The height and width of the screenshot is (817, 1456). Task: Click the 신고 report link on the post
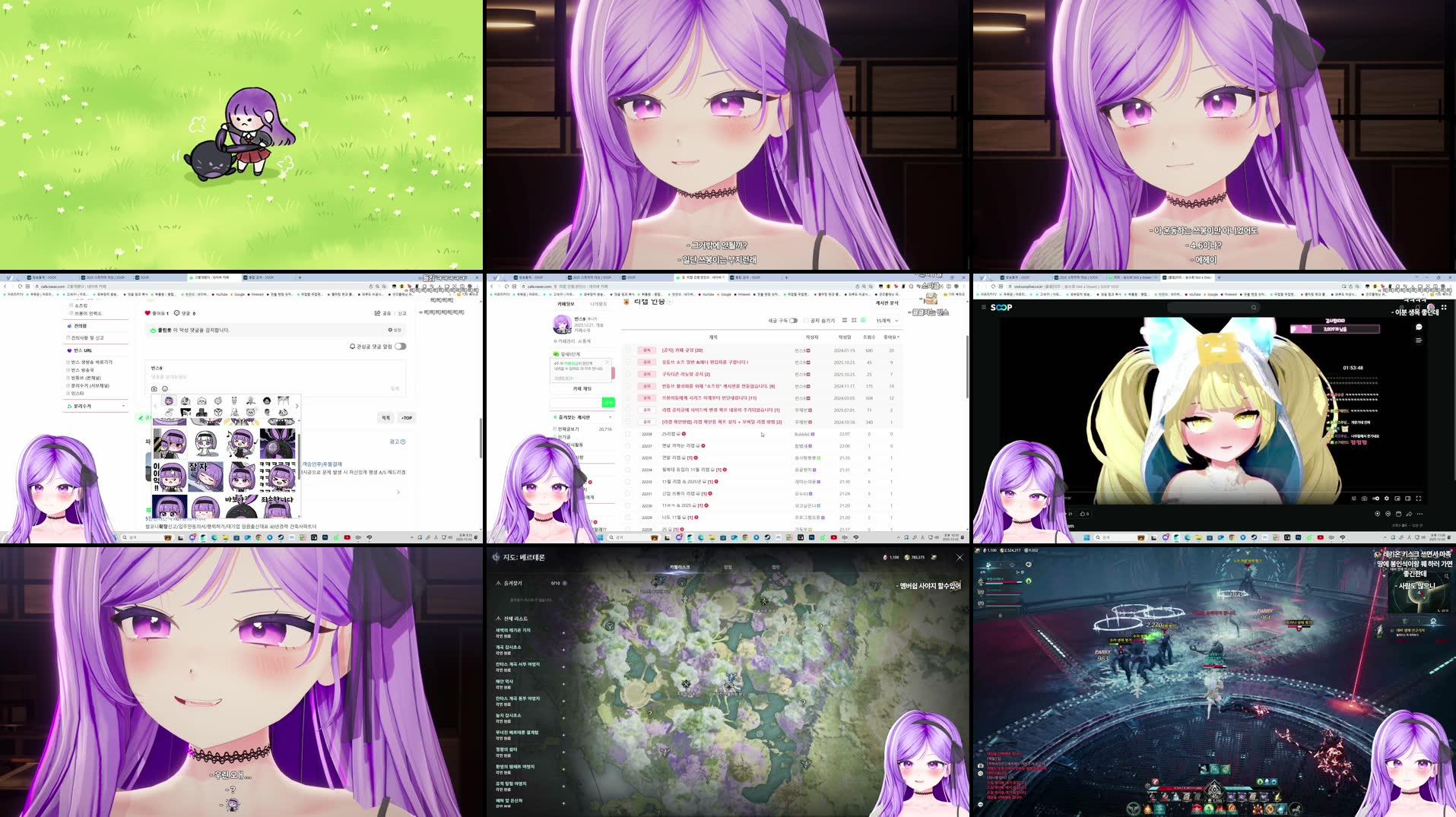(x=401, y=313)
